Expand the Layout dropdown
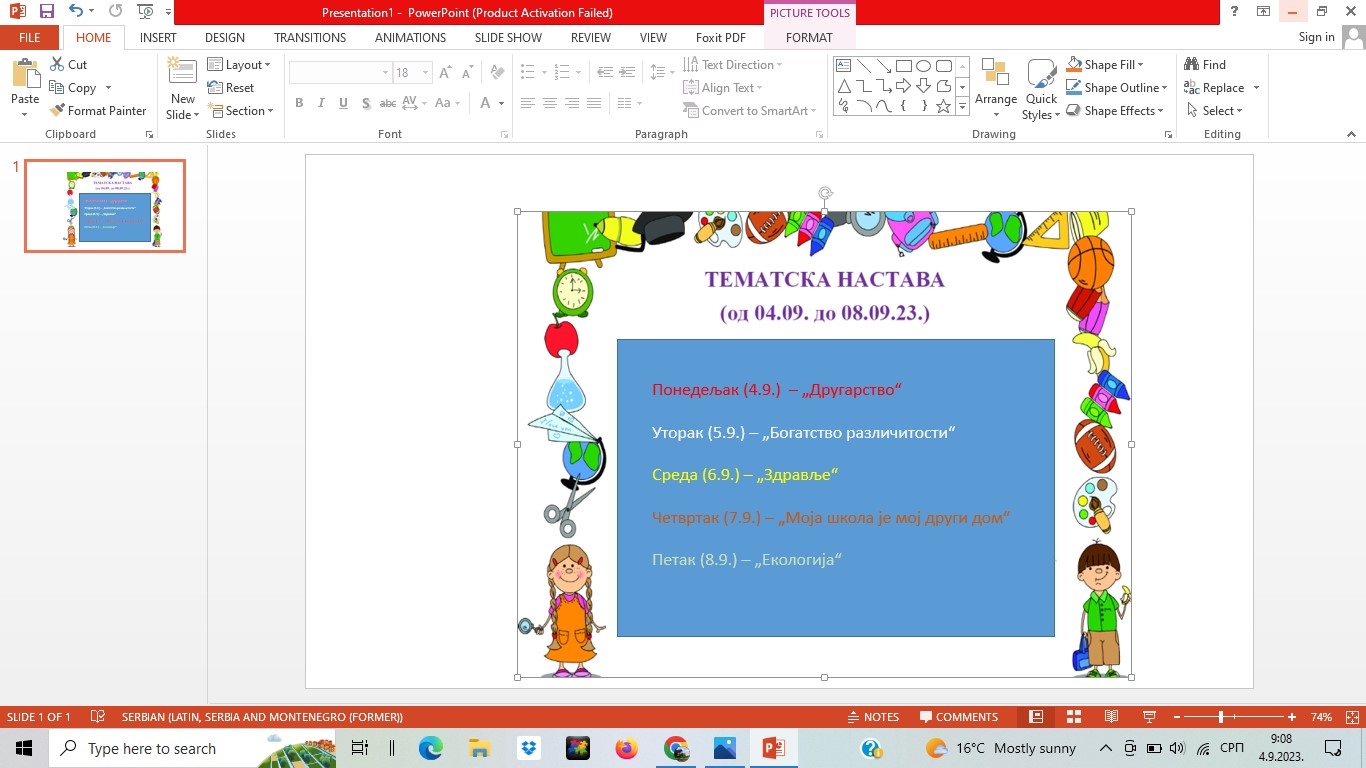This screenshot has width=1366, height=768. [x=239, y=65]
